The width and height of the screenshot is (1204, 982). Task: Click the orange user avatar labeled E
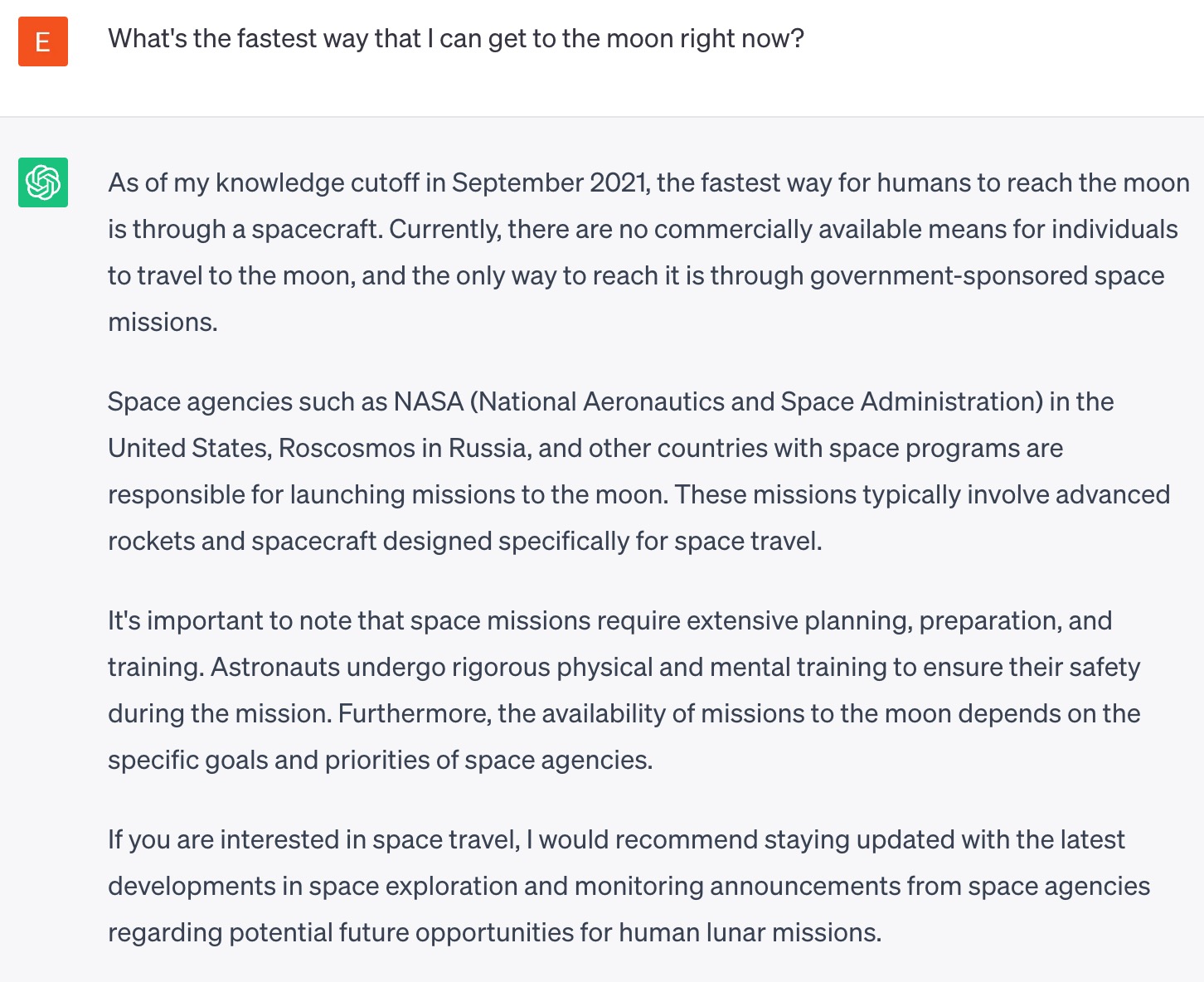43,41
